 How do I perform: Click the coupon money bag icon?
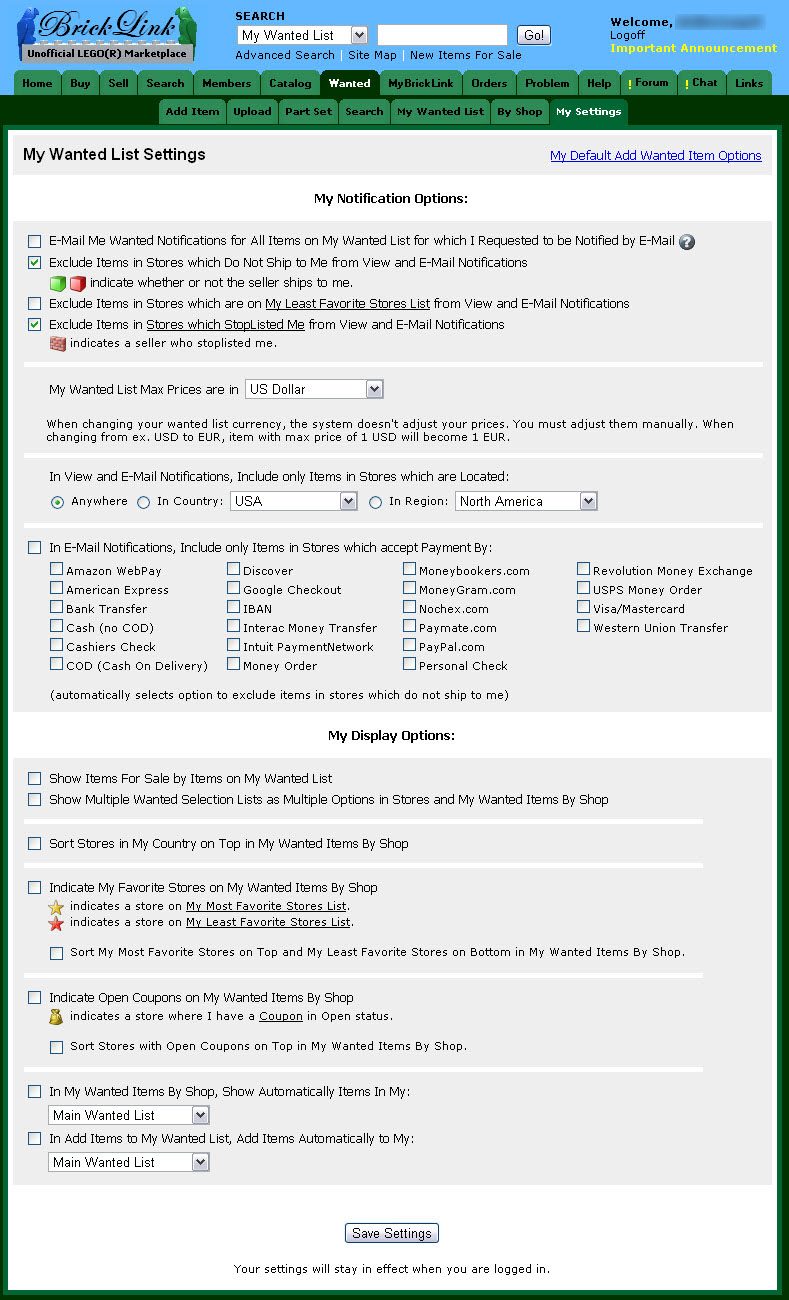[56, 1017]
